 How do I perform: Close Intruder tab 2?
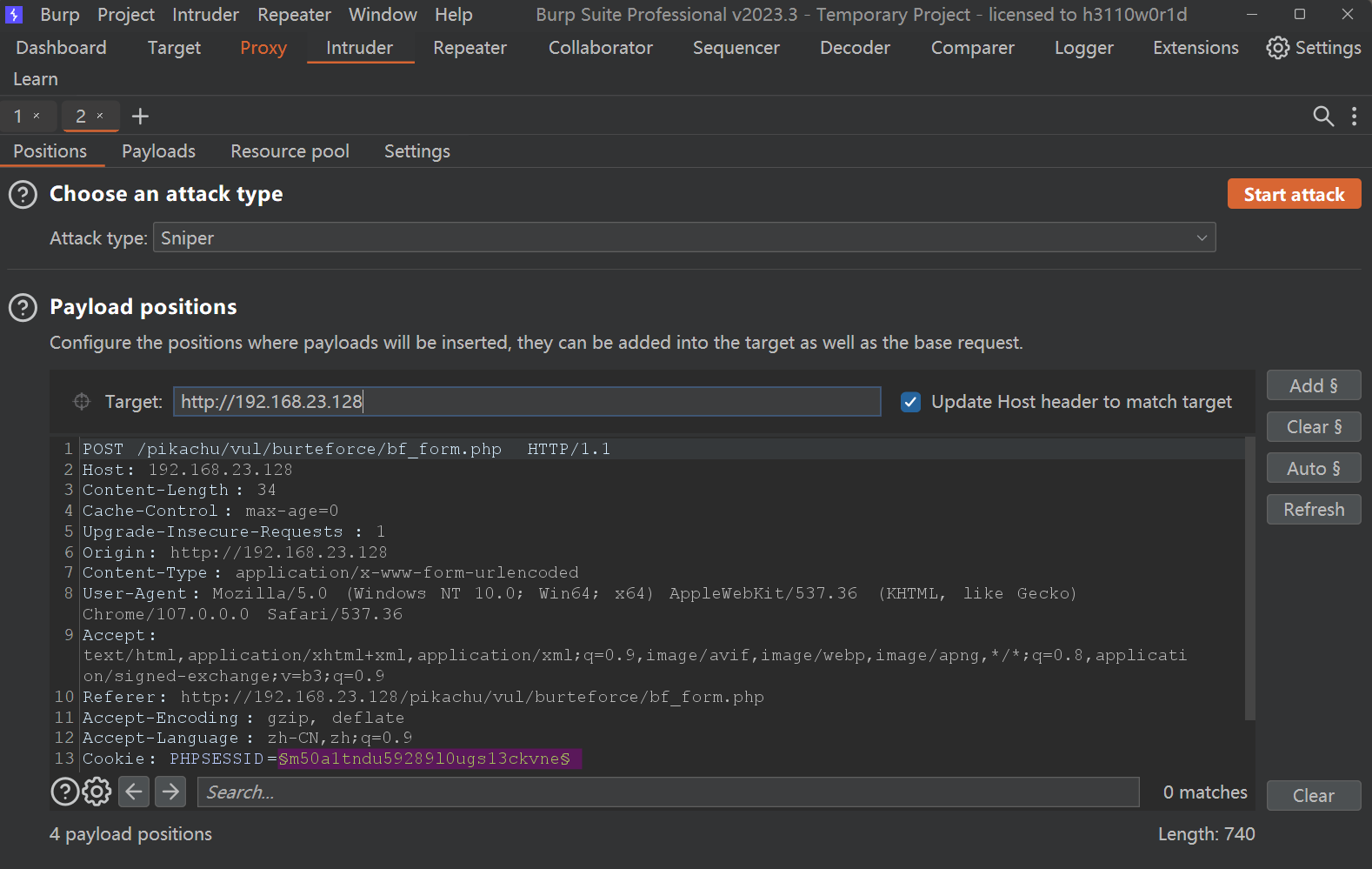[100, 116]
